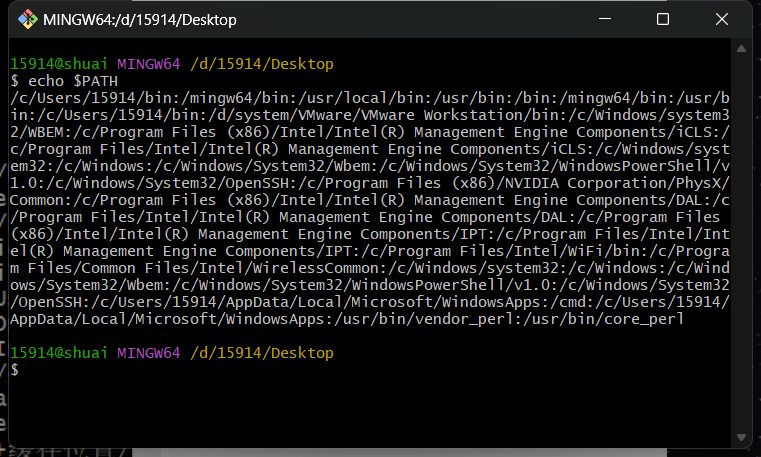Click the Git Bash icon in title bar
The image size is (761, 457).
(x=24, y=19)
